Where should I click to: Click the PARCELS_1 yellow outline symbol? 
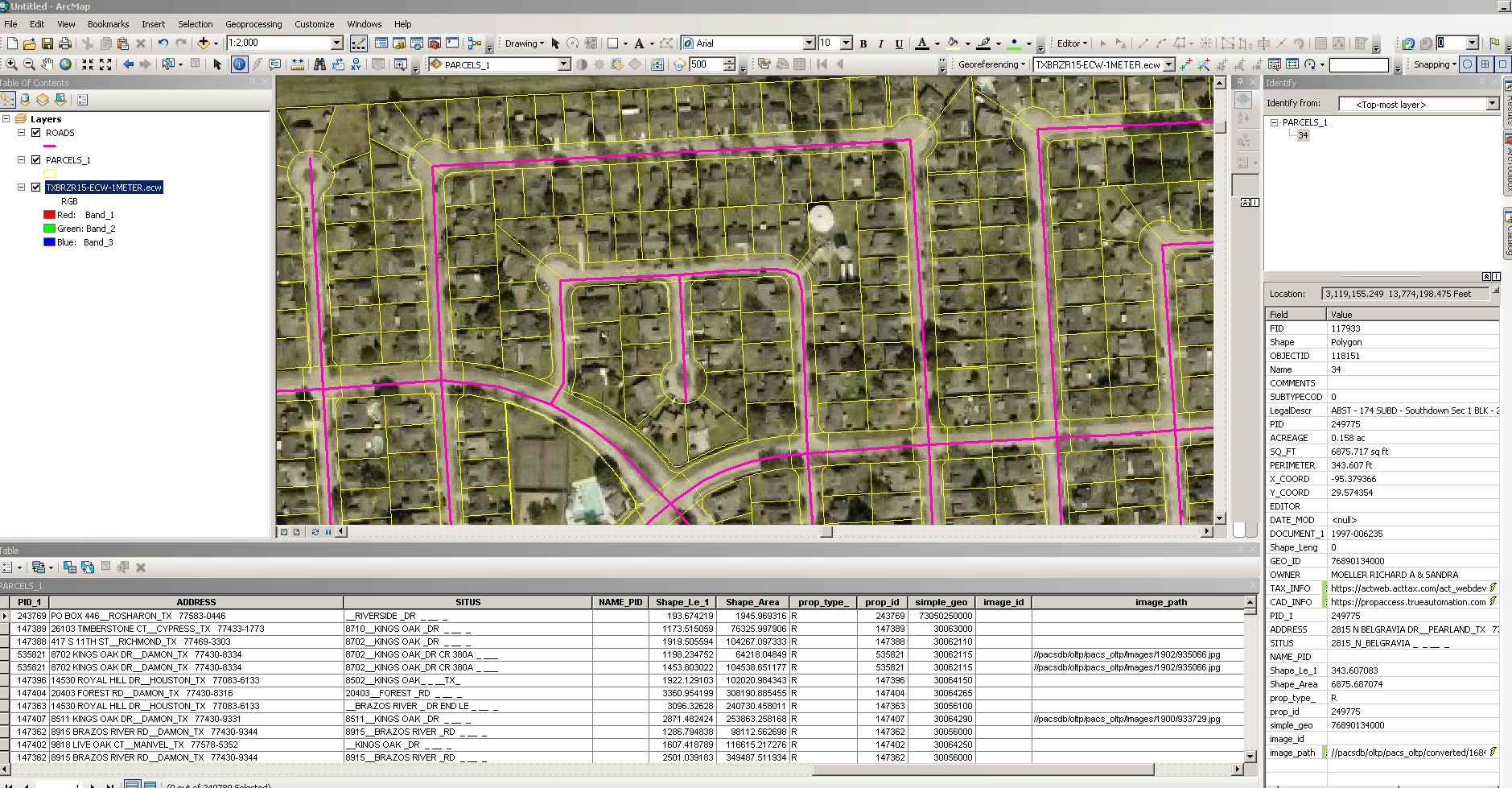[50, 174]
